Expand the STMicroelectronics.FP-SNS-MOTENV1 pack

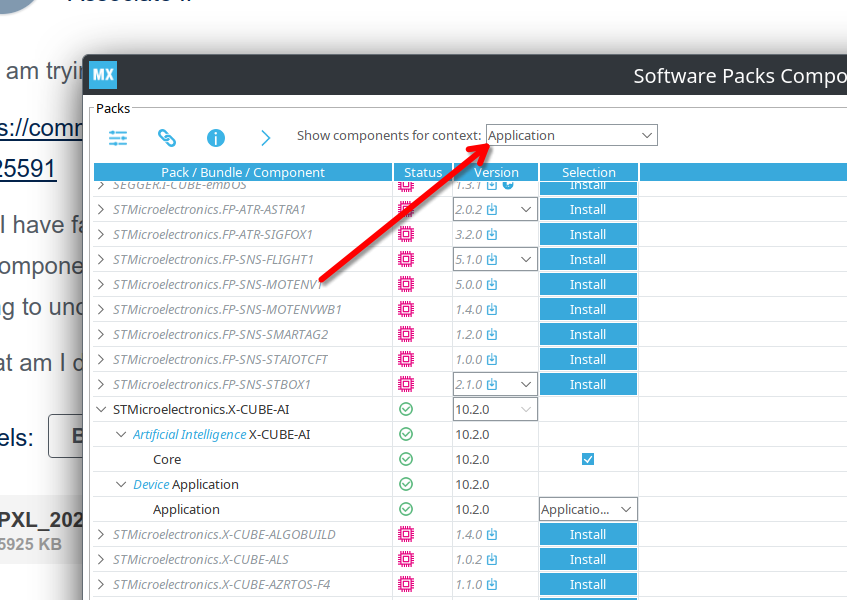pos(101,284)
